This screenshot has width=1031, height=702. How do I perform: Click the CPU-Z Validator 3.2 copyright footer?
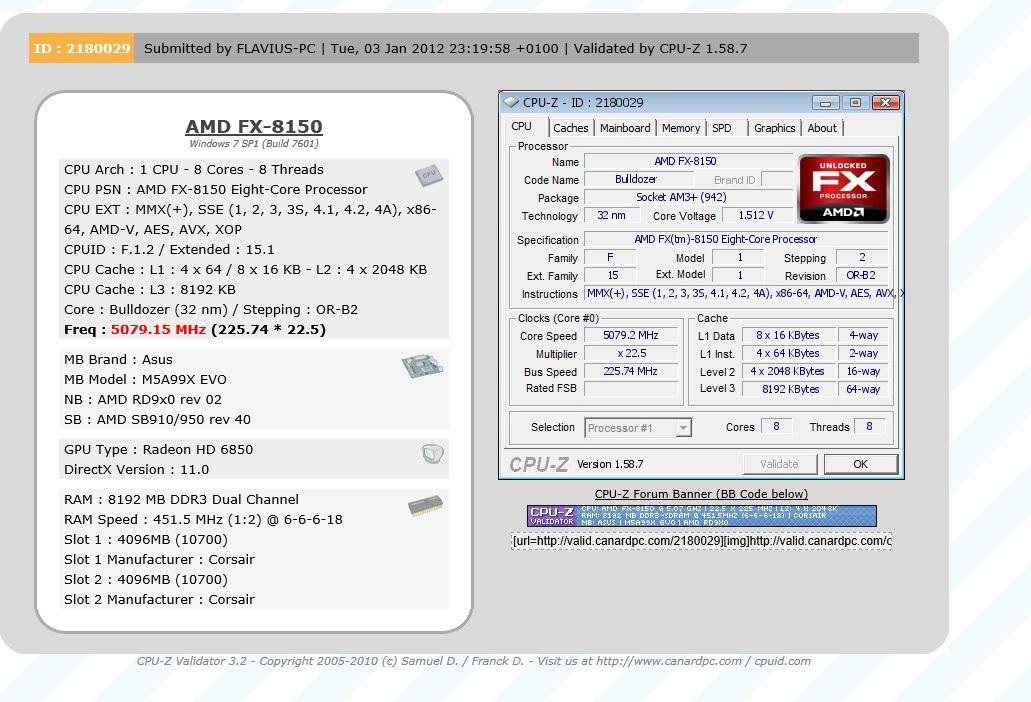tap(473, 661)
